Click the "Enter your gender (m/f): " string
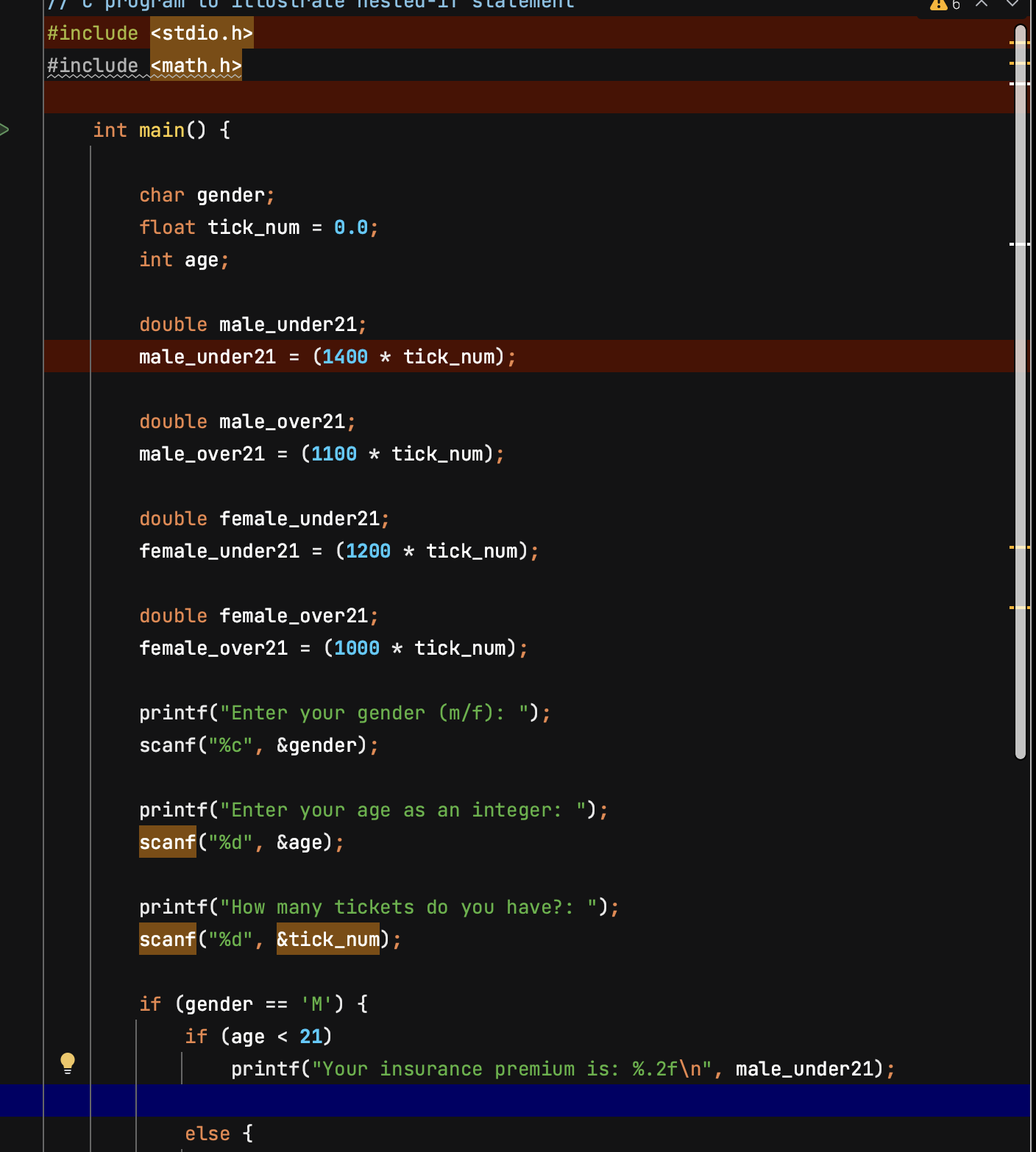The height and width of the screenshot is (1152, 1036). [375, 713]
